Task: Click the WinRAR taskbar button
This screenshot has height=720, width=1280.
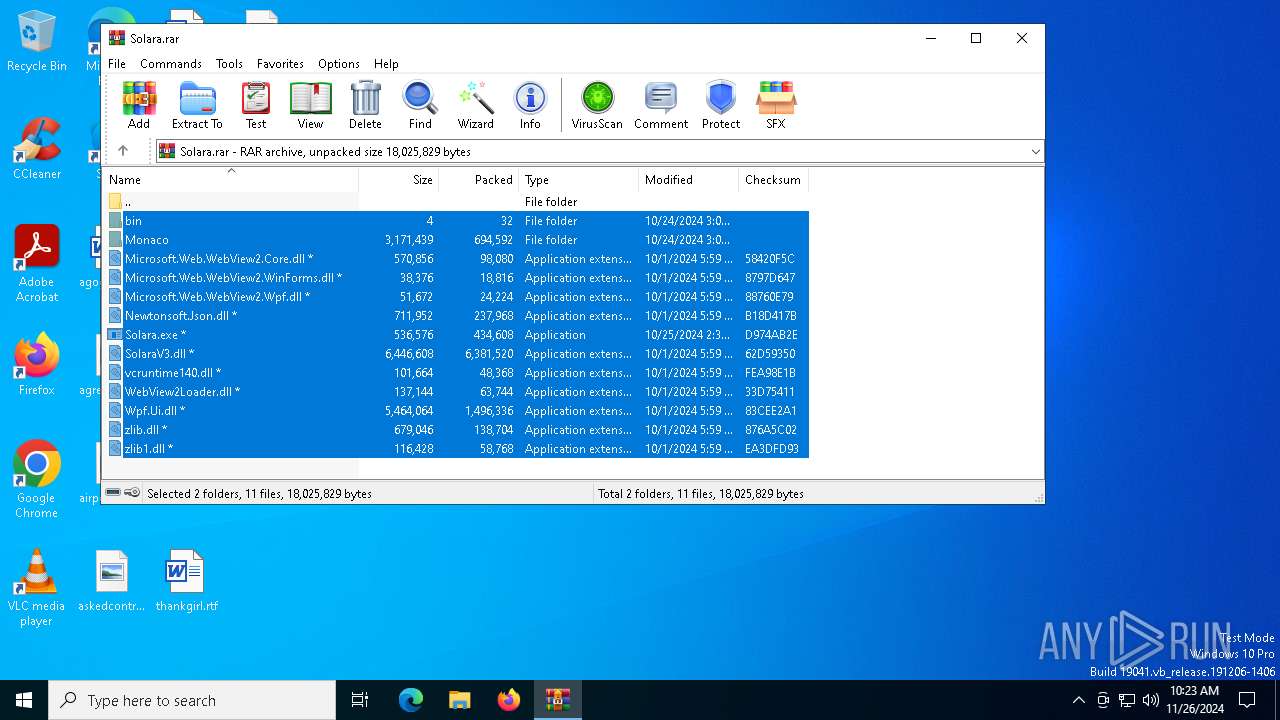Action: click(x=557, y=700)
